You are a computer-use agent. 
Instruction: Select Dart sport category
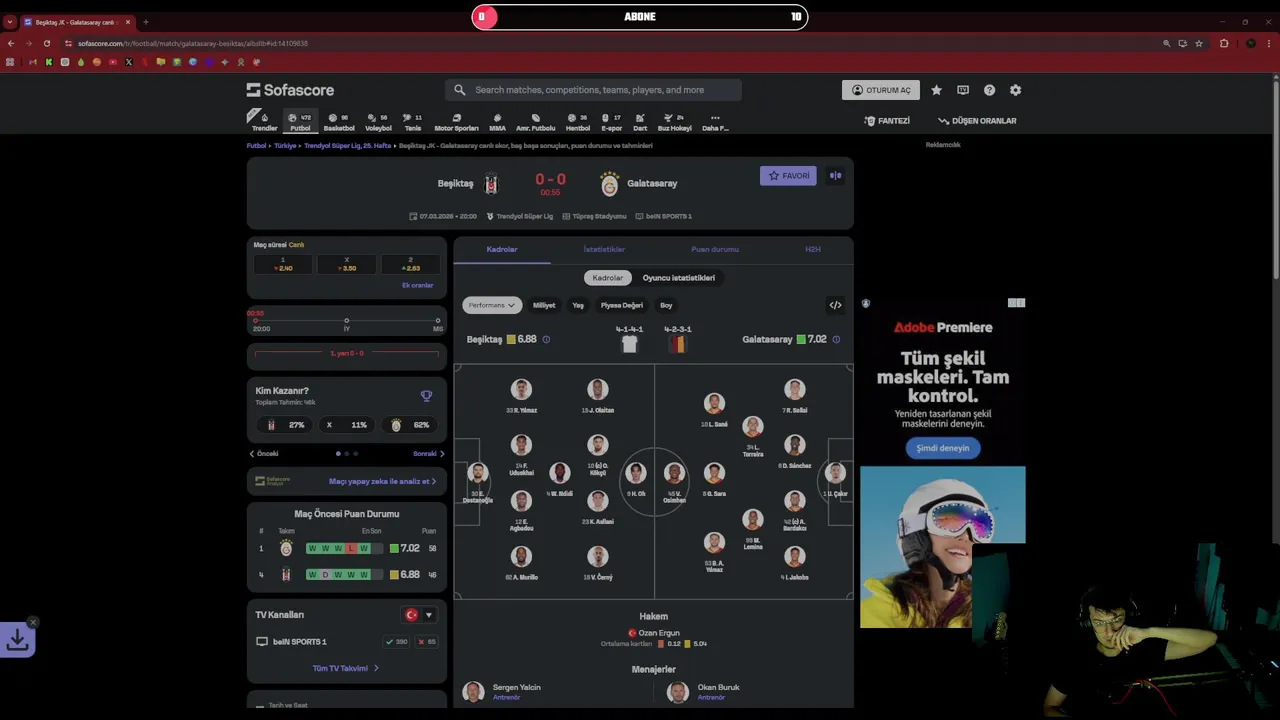(640, 122)
